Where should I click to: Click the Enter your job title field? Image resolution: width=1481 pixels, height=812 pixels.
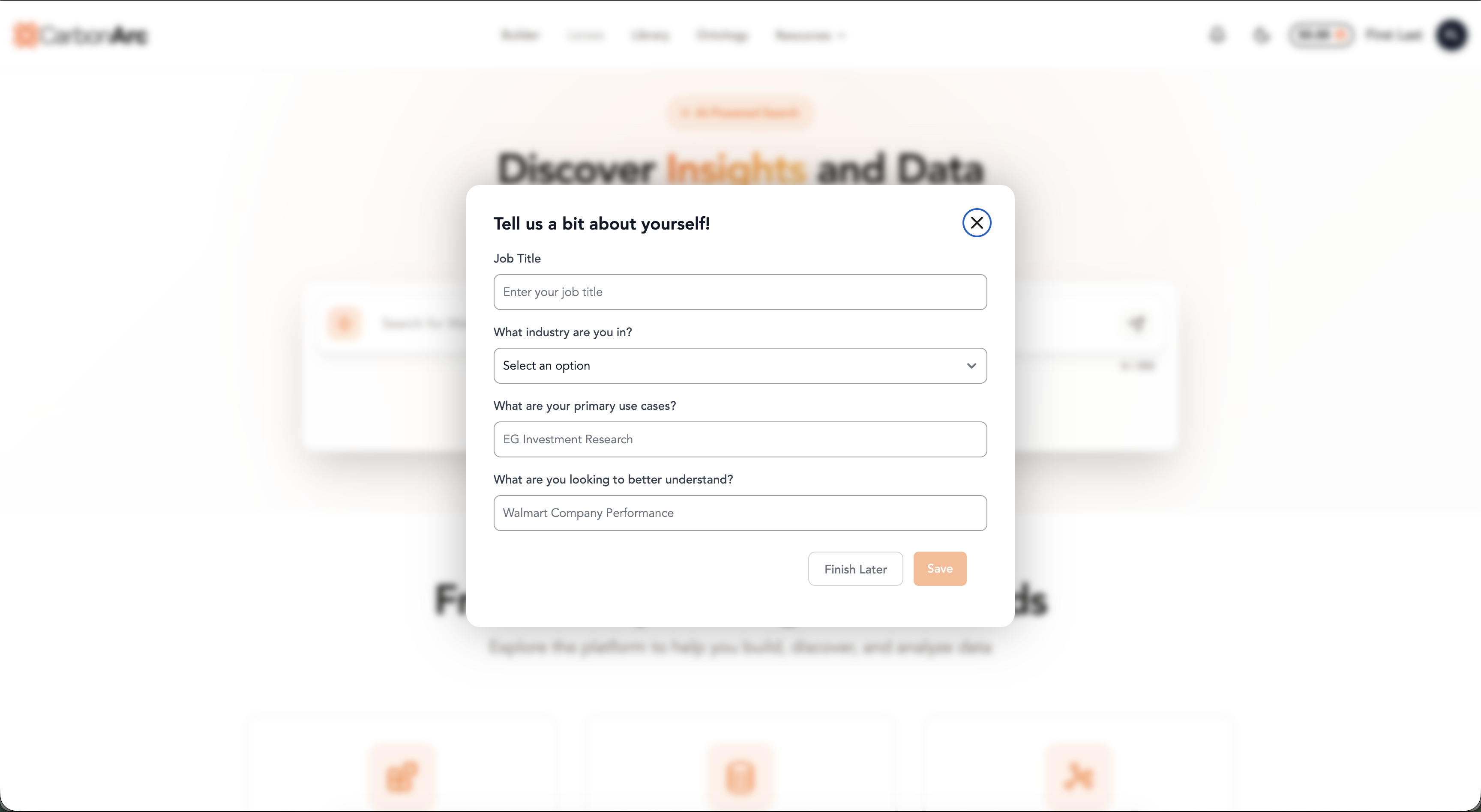tap(740, 292)
